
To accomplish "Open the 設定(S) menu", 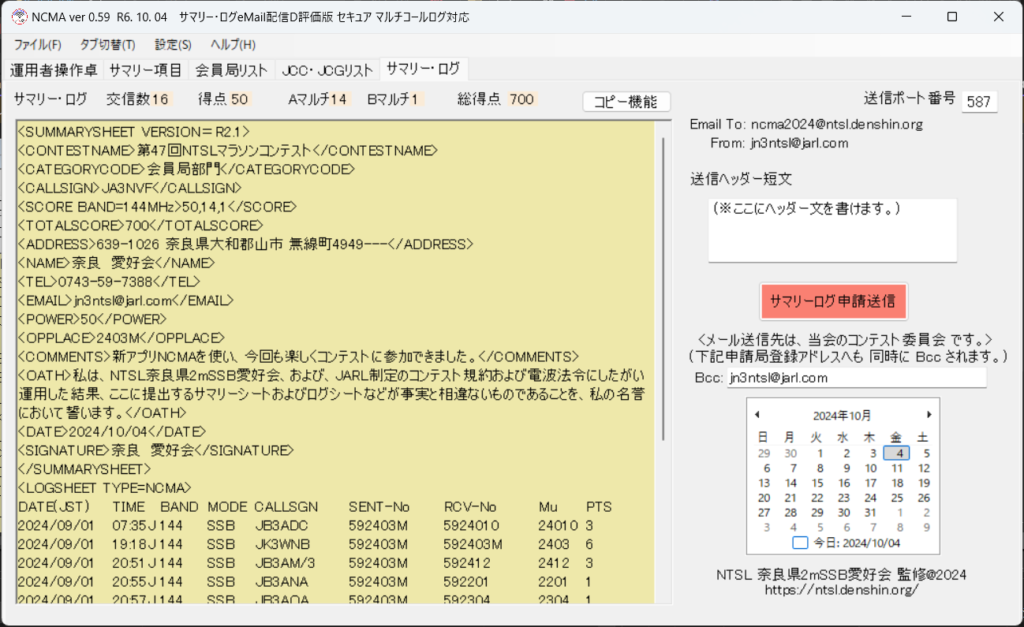I will click(173, 45).
